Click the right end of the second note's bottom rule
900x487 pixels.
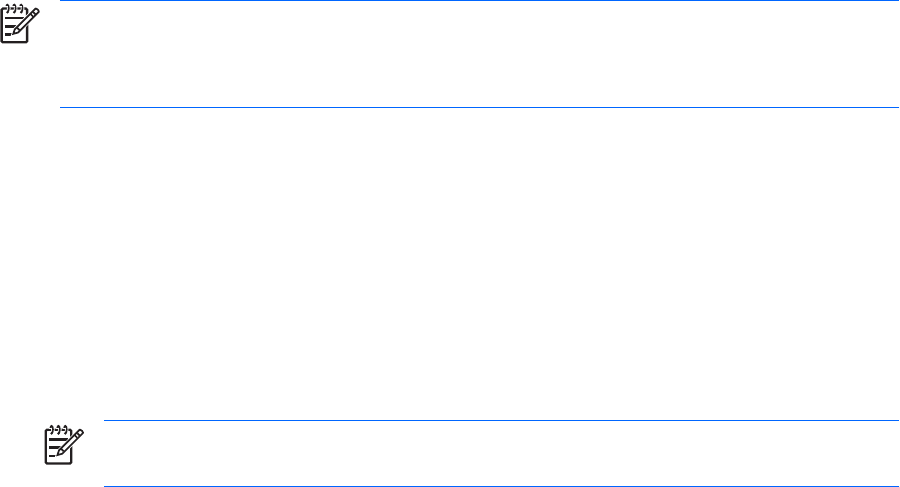[x=895, y=486]
